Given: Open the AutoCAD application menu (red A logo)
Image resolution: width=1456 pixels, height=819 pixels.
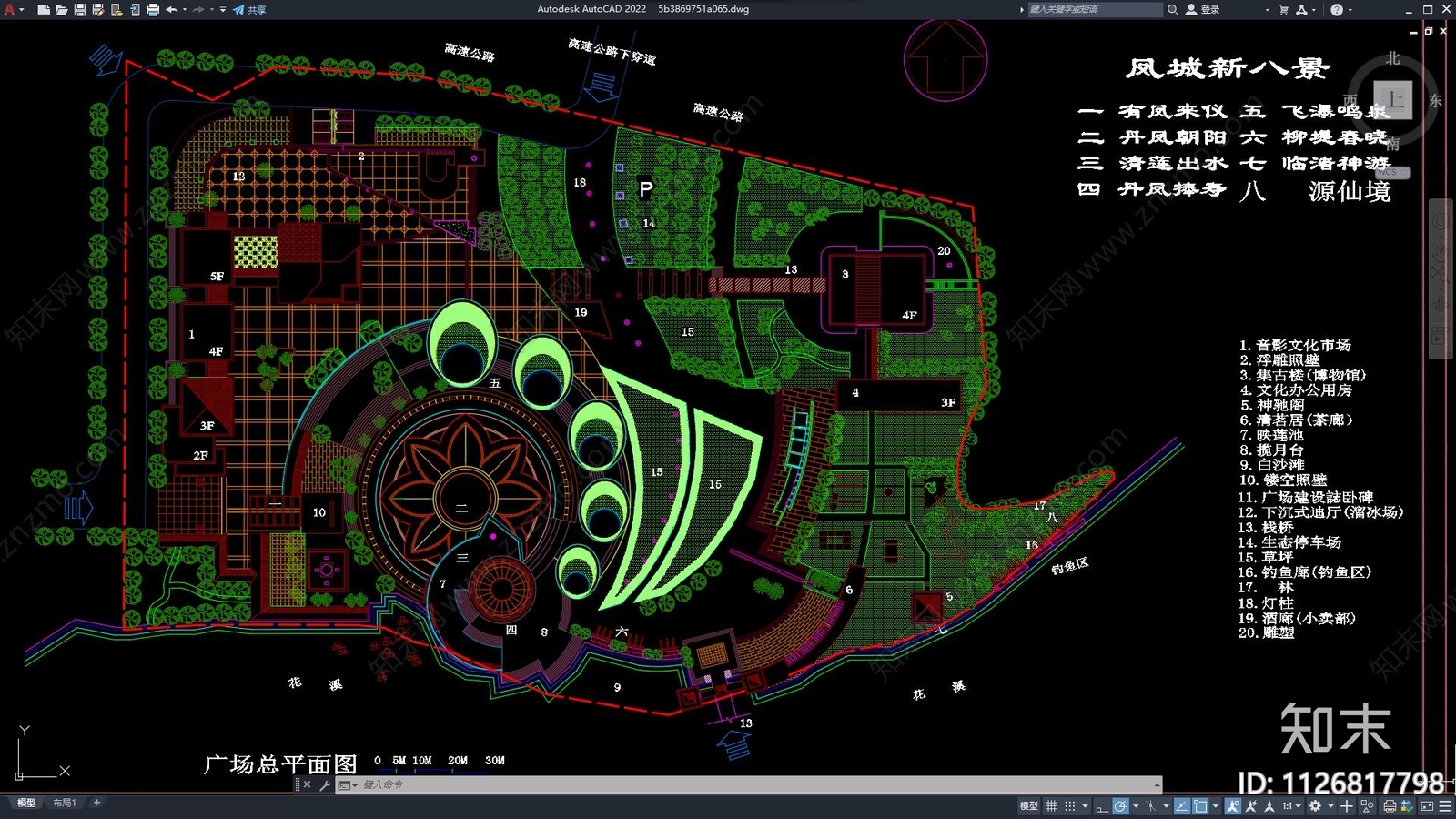Looking at the screenshot, I should (x=9, y=10).
